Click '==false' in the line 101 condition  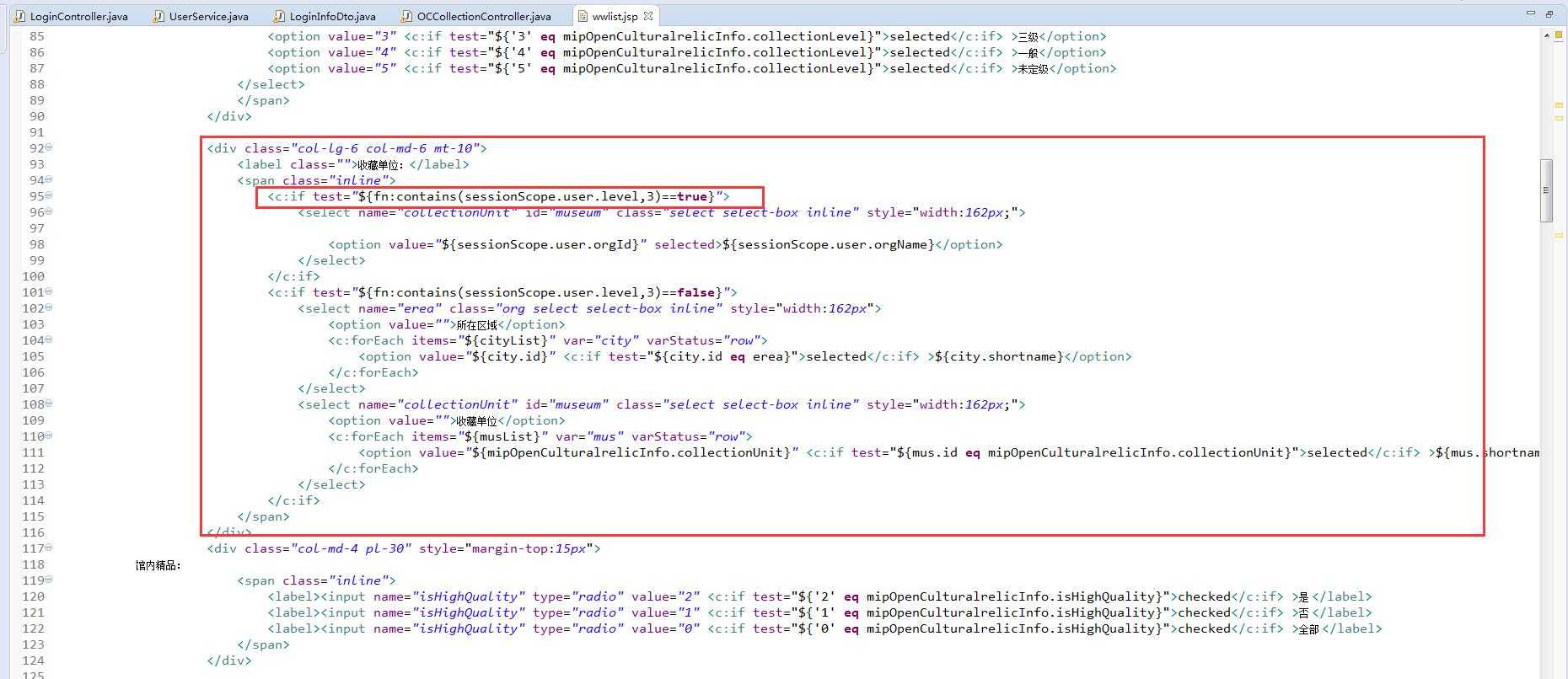click(x=689, y=292)
